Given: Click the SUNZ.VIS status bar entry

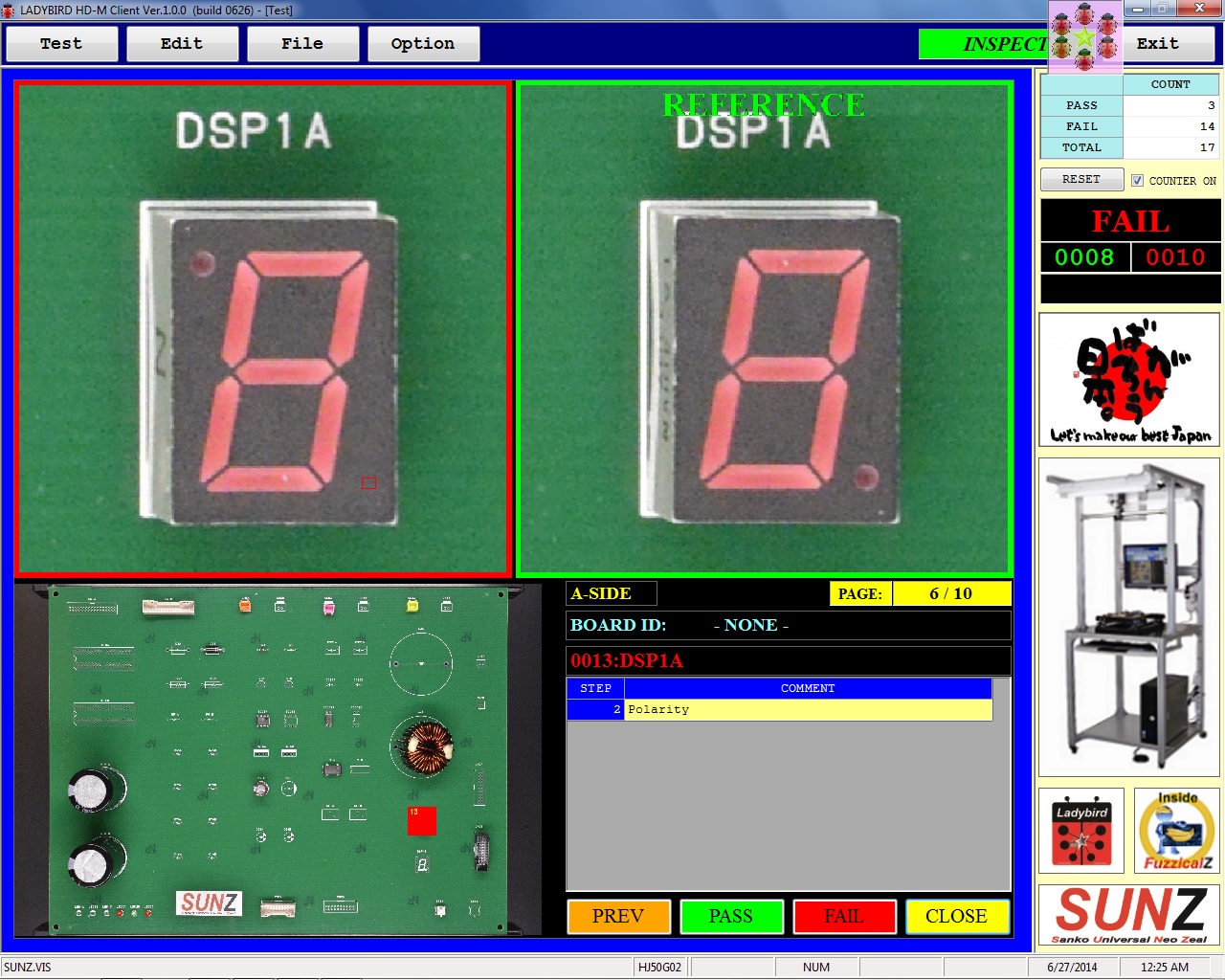Looking at the screenshot, I should pos(28,967).
